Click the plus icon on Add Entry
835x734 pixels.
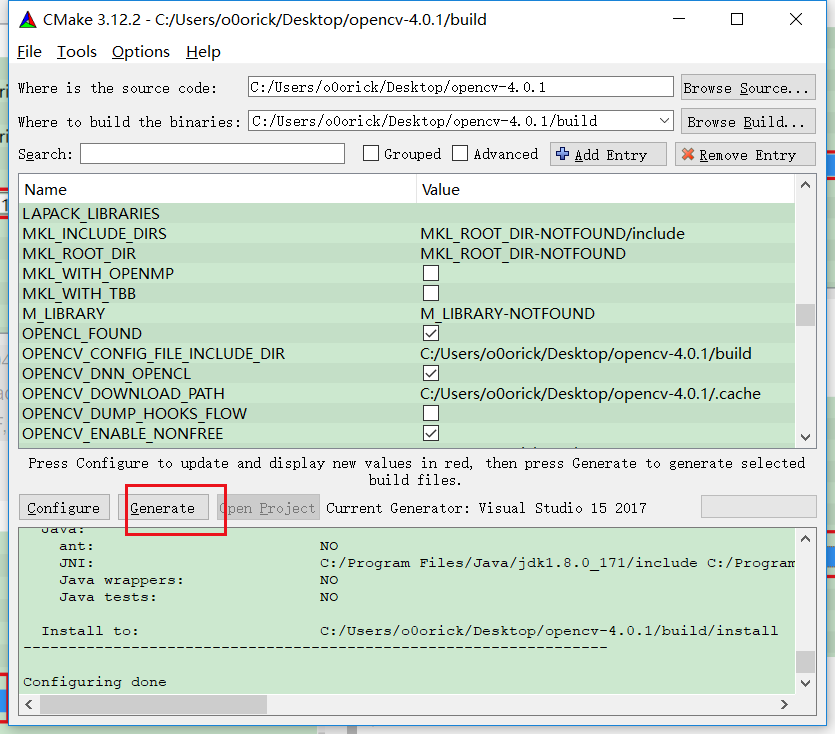(562, 154)
